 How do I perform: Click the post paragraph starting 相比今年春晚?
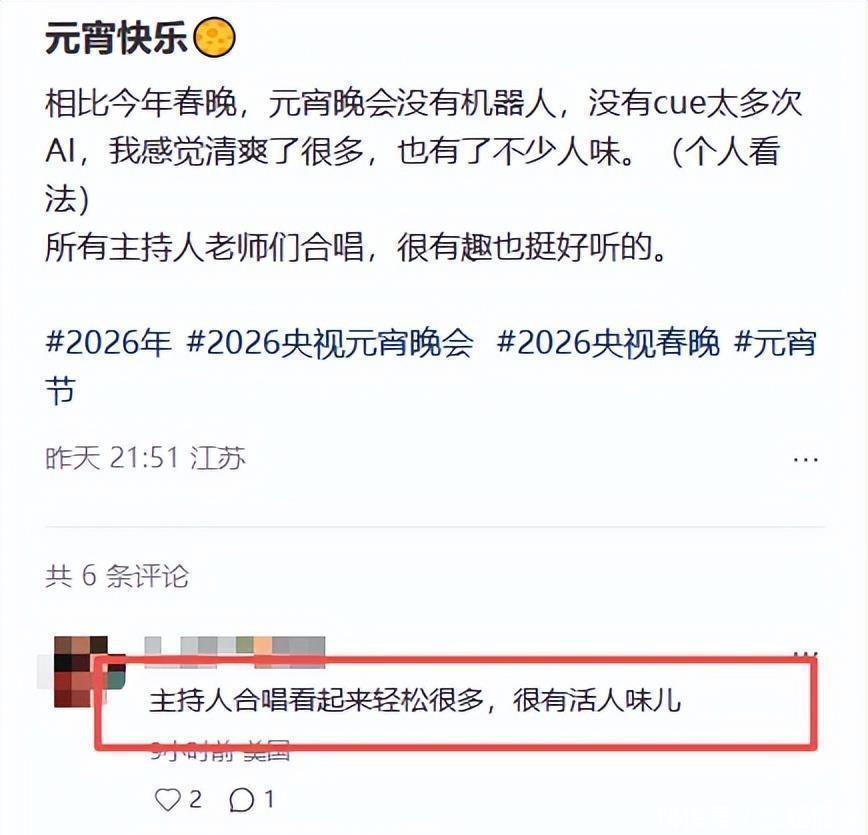pos(423,151)
